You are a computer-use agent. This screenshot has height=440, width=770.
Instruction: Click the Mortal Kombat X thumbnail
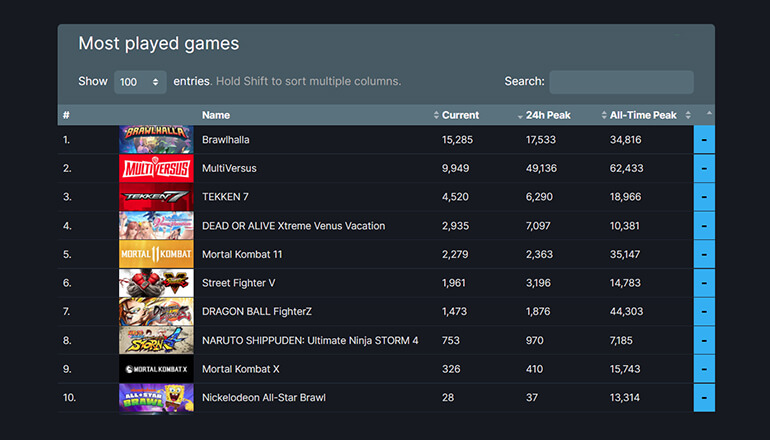(156, 369)
